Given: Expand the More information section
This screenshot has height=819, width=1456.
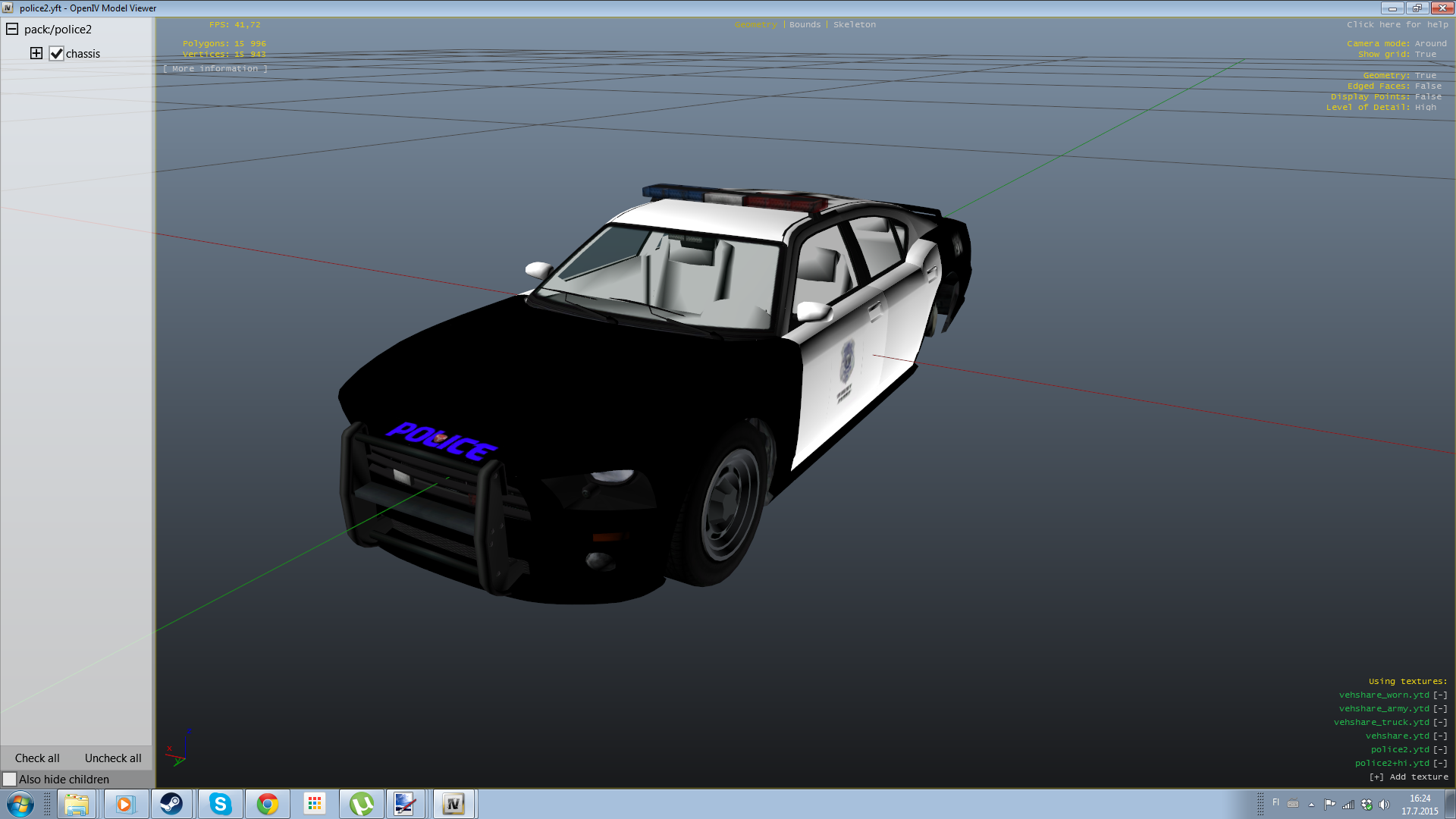Looking at the screenshot, I should point(215,69).
